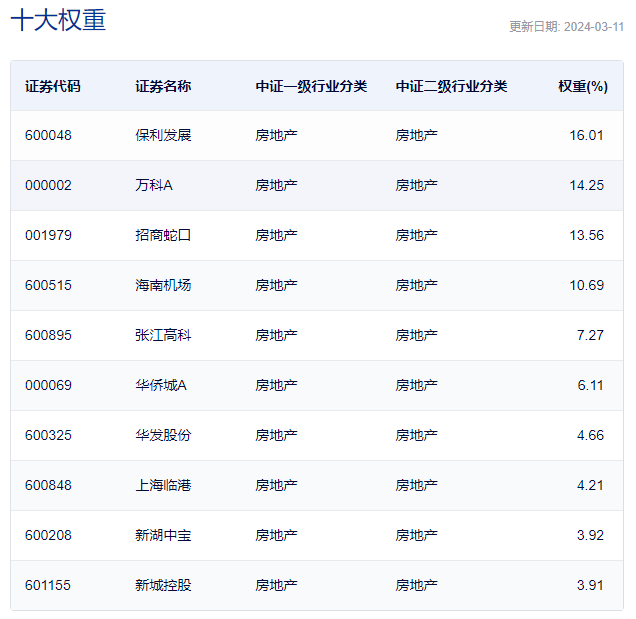The width and height of the screenshot is (636, 619).
Task: Select security code 600848
Action: click(x=48, y=486)
